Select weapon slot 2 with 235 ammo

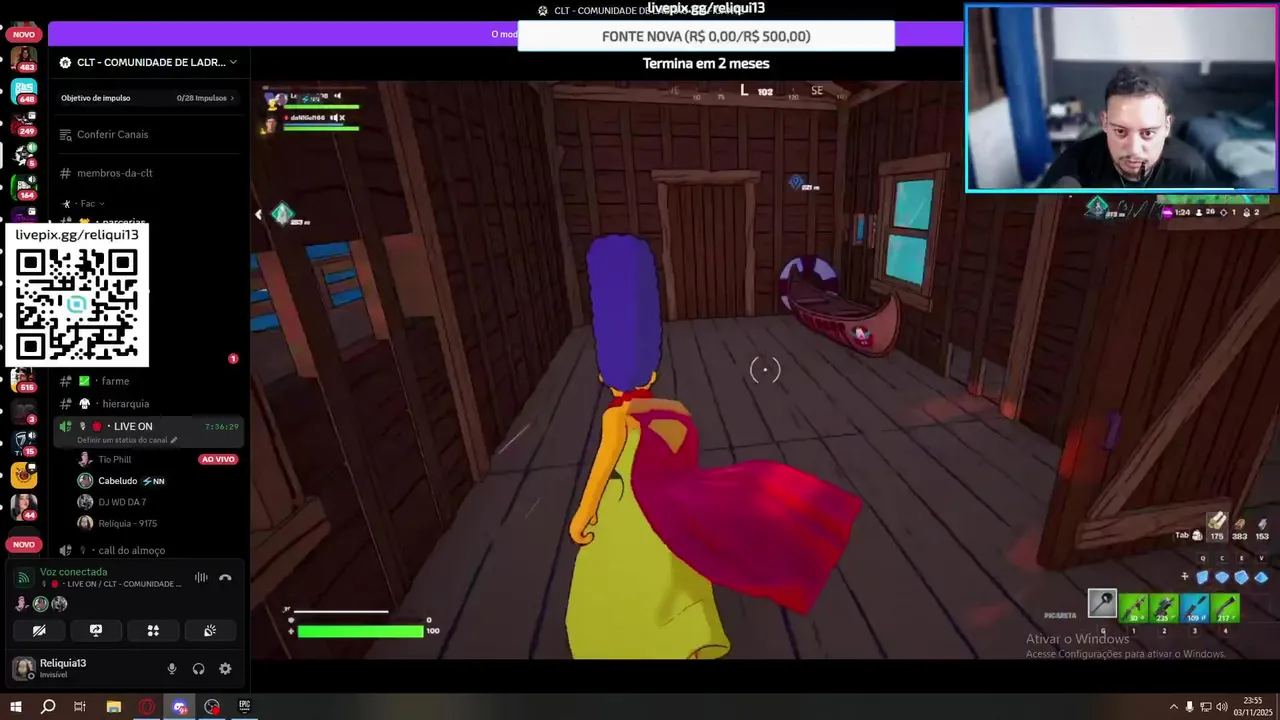tap(1164, 607)
